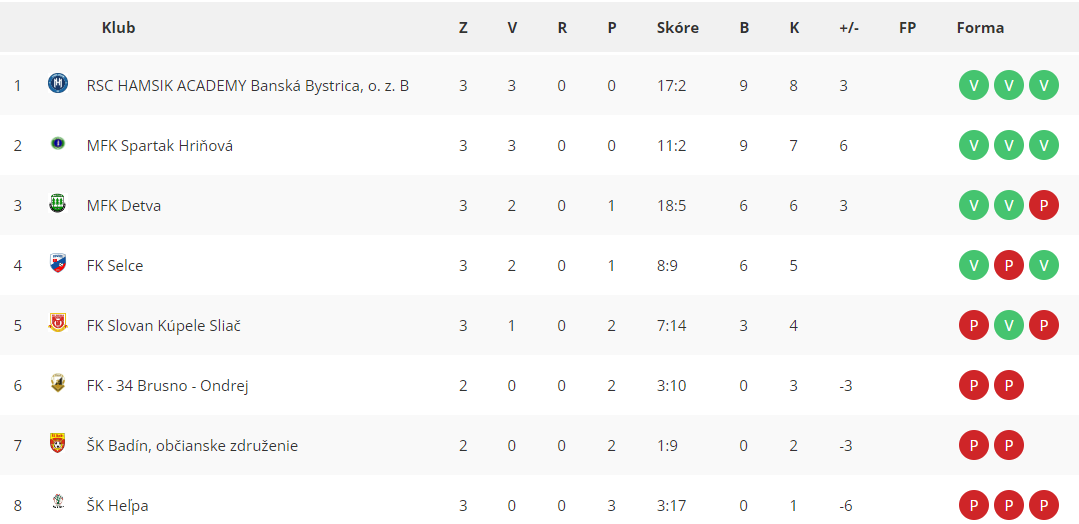Open the MFK Detva team crest
Image resolution: width=1079 pixels, height=524 pixels.
[58, 204]
